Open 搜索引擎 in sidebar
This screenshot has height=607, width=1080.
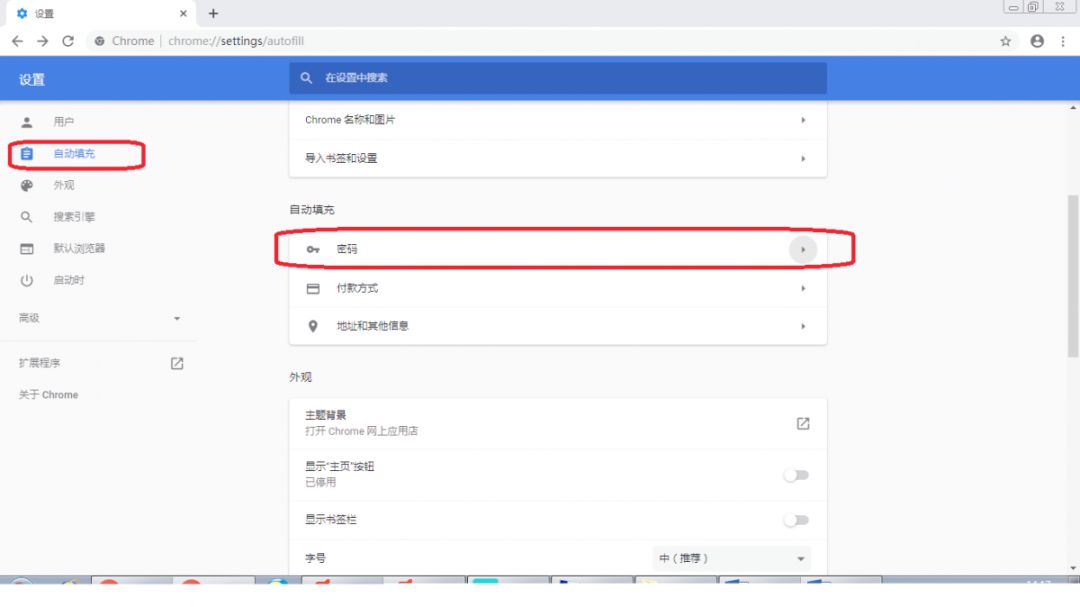coord(74,217)
